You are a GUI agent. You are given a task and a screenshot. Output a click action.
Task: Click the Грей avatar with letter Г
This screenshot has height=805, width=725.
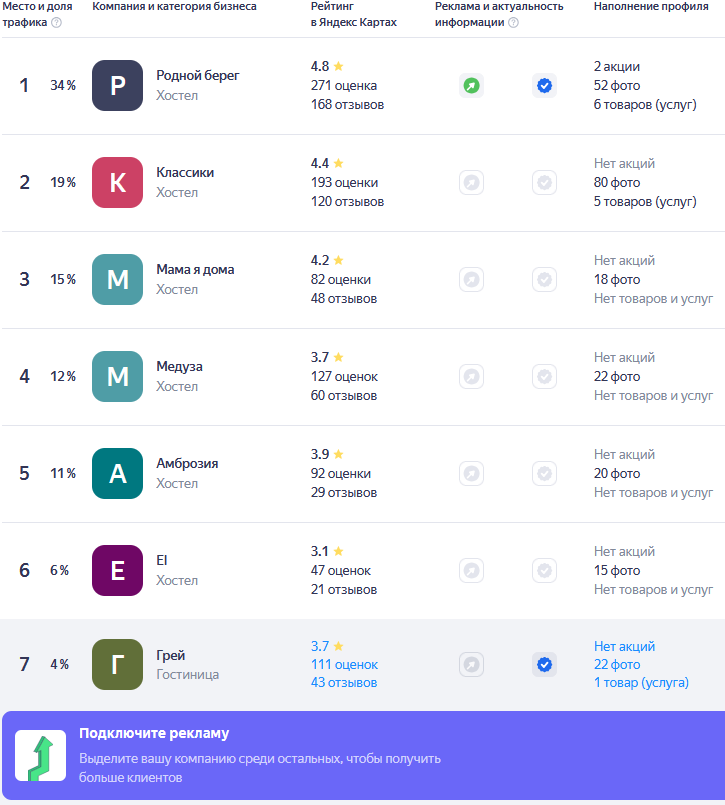click(117, 664)
